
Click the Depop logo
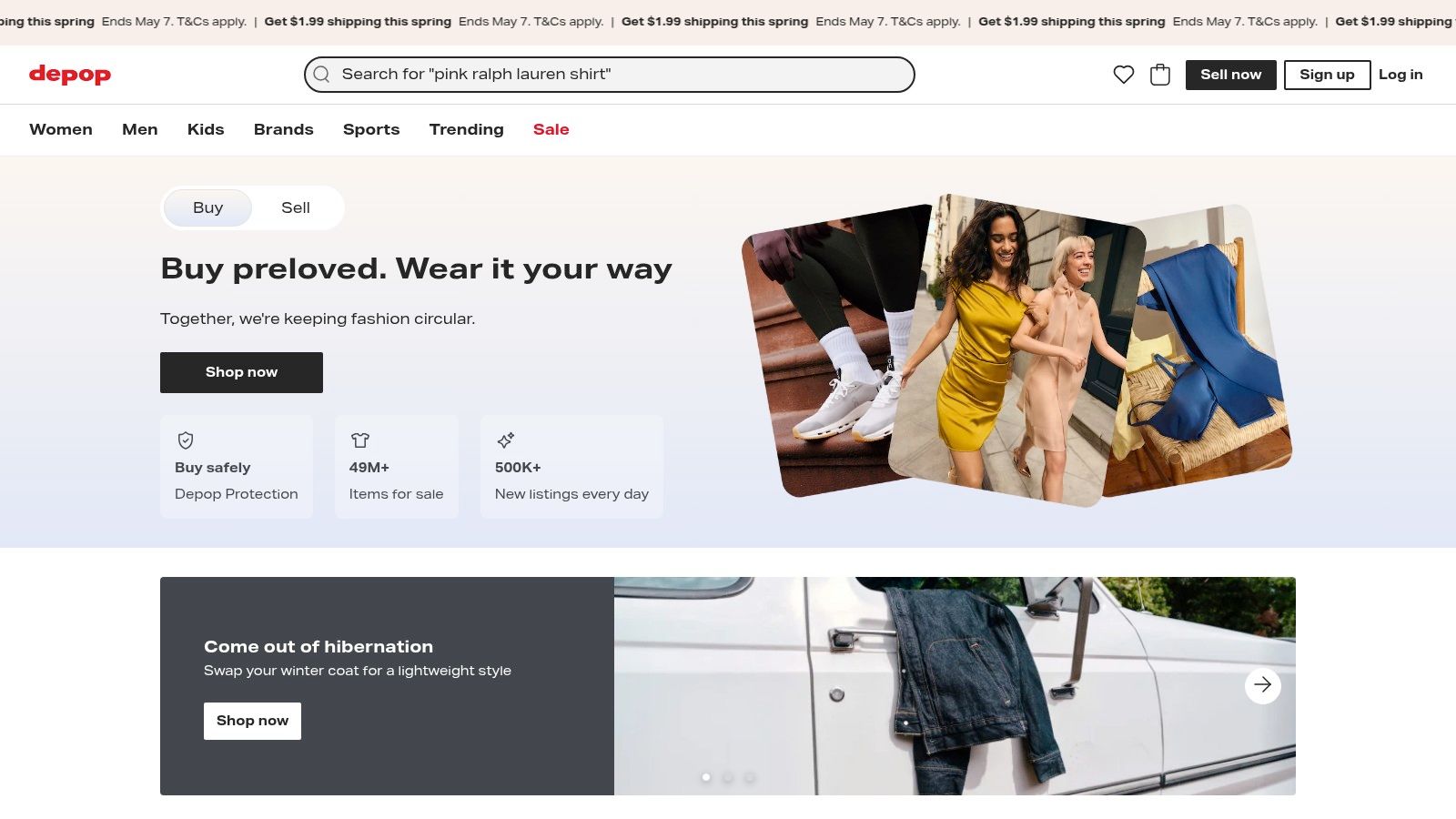[x=70, y=75]
